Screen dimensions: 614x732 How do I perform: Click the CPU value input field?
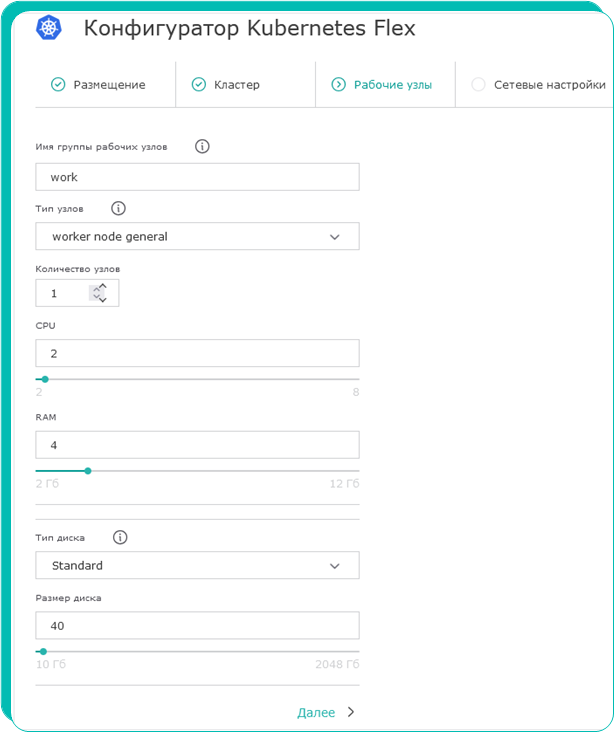click(197, 354)
